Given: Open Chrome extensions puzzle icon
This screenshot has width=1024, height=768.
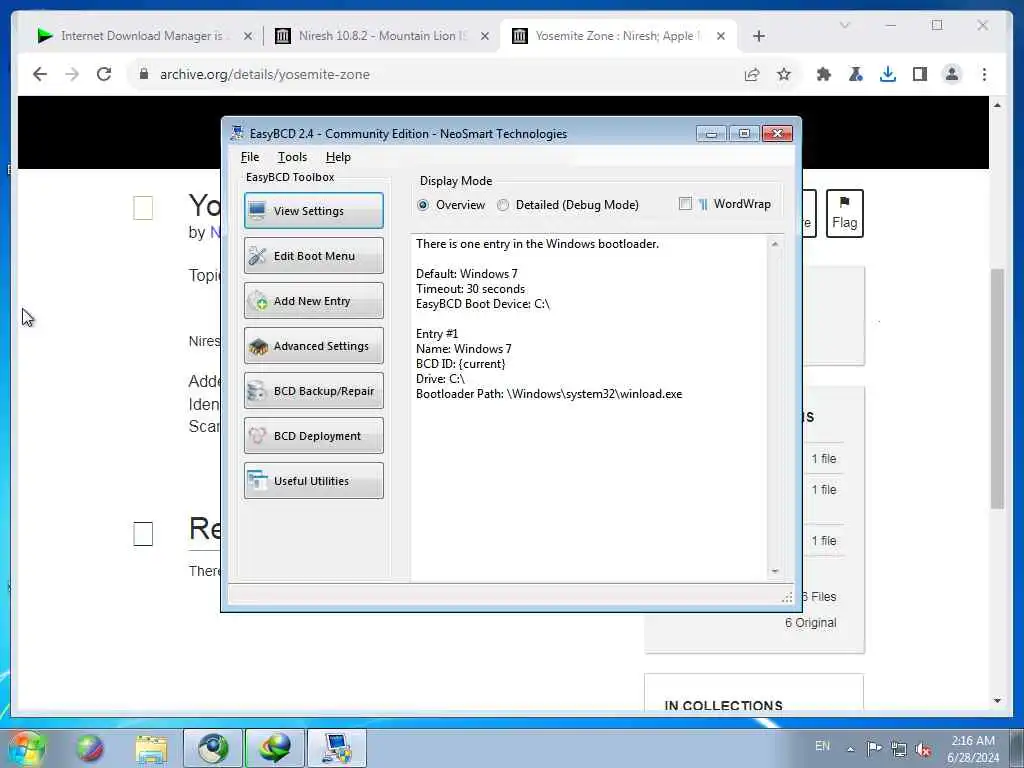Looking at the screenshot, I should 824,74.
